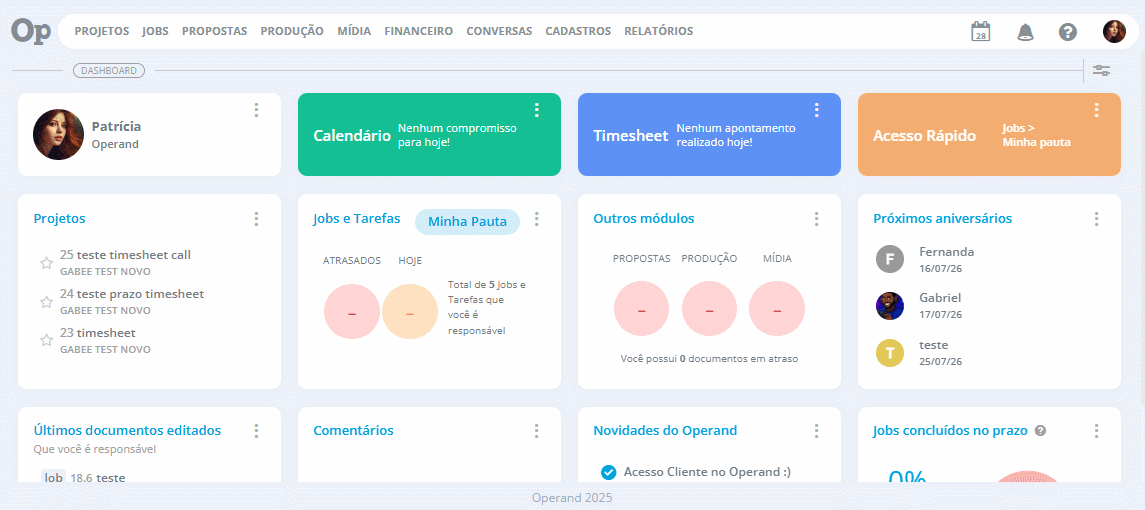Open the JOBS menu

click(x=156, y=31)
